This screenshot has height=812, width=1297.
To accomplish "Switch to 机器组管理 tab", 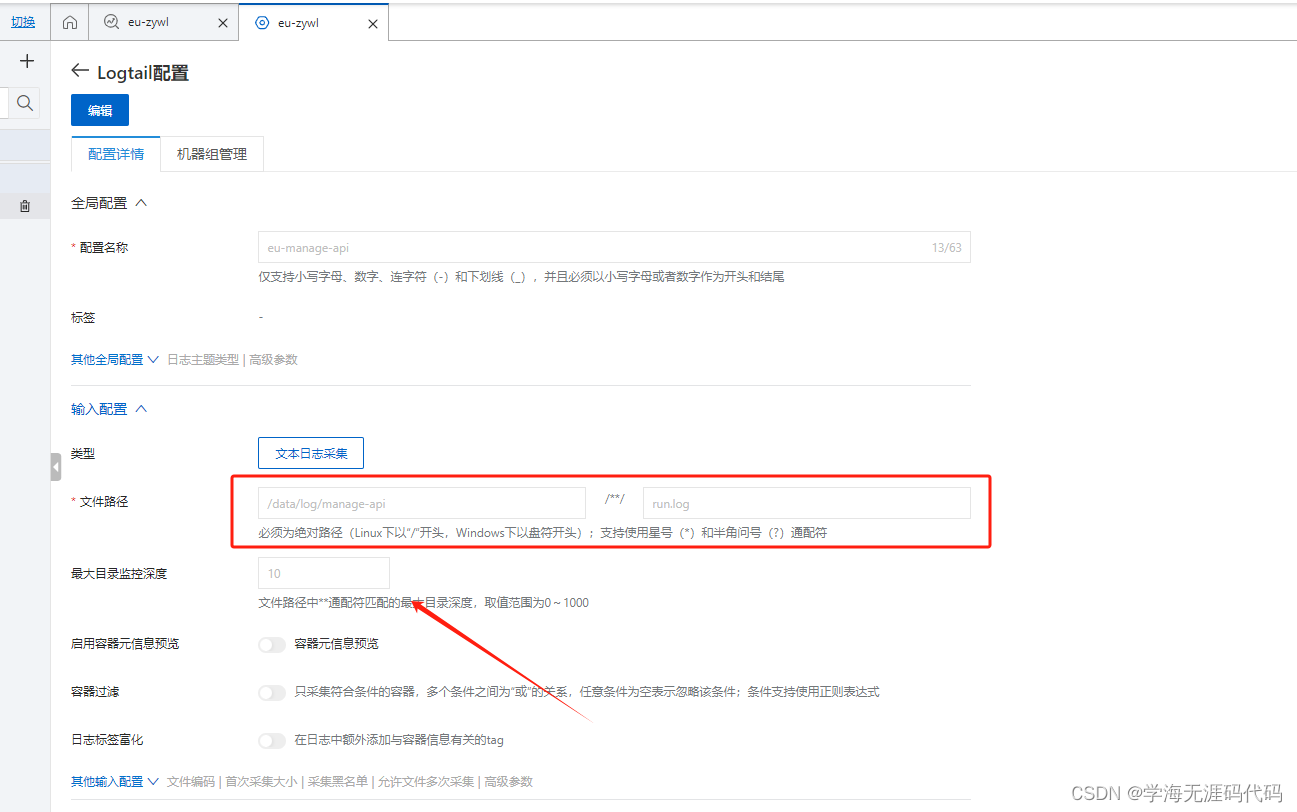I will (212, 154).
